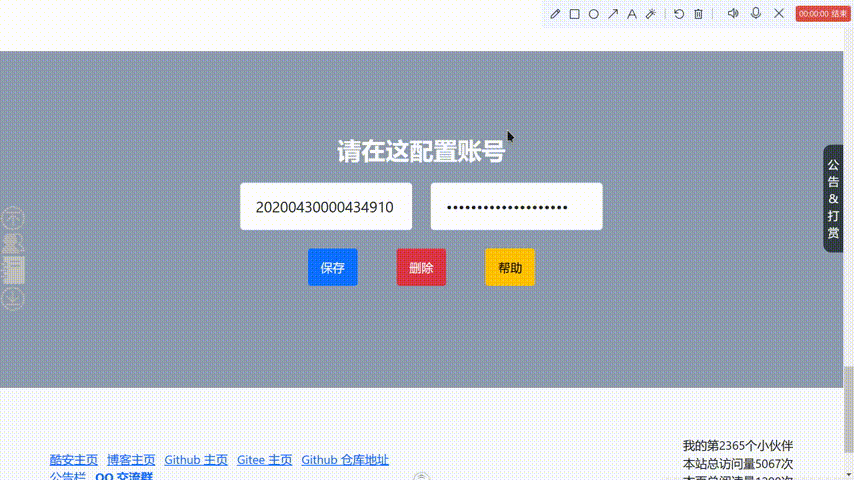Open the 酷安主页 link

[74, 460]
